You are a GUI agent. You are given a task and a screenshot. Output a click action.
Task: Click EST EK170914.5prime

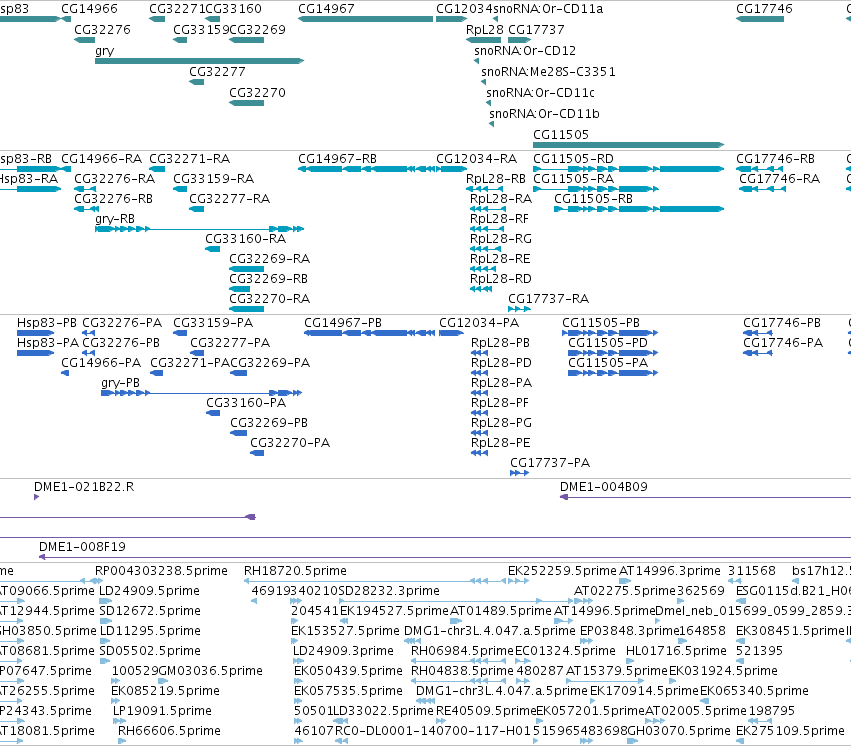pos(644,691)
